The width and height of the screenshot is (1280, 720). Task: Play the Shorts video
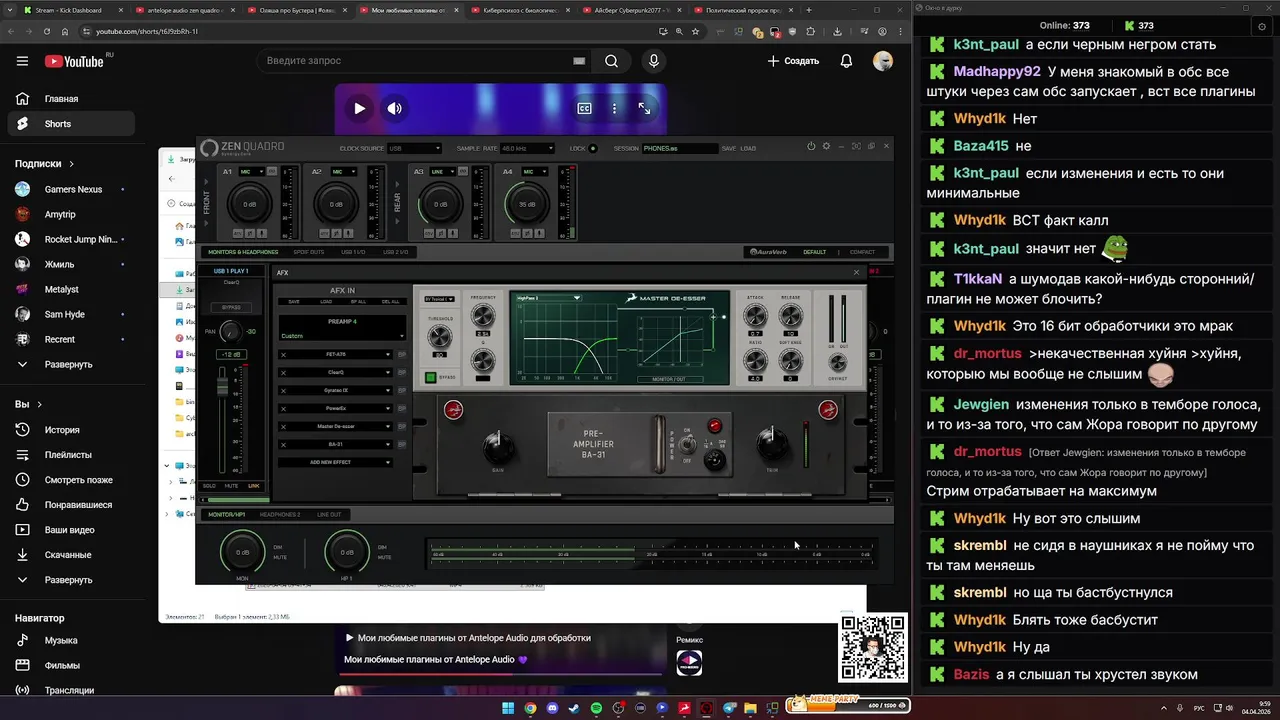click(359, 108)
